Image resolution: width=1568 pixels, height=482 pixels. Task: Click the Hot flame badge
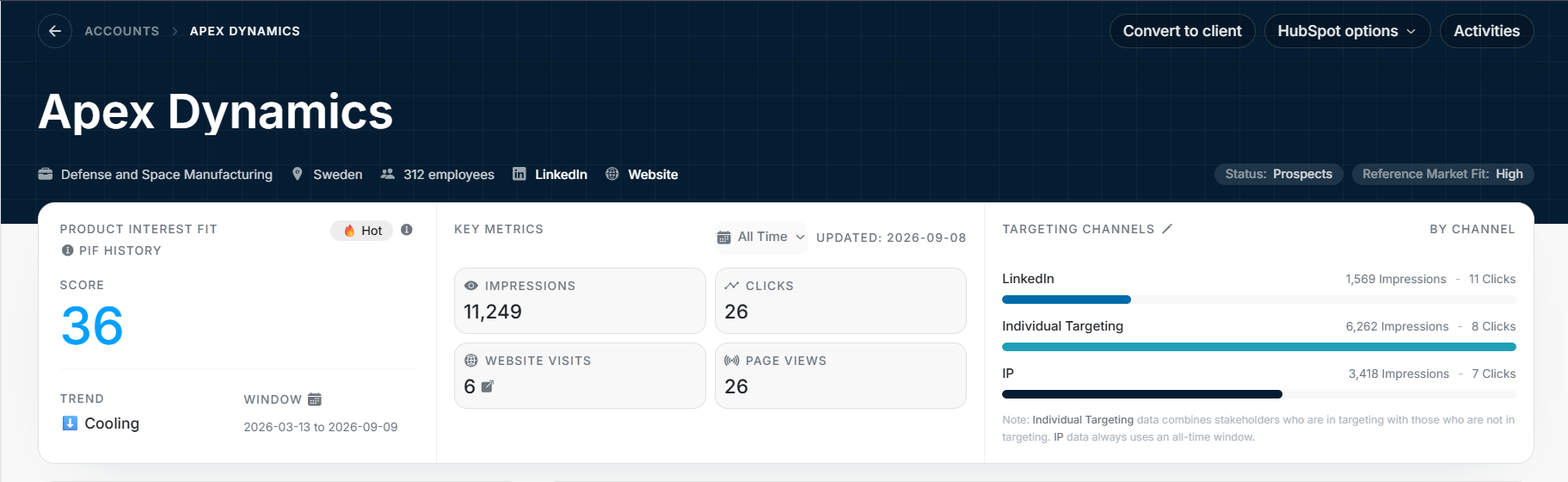tap(362, 231)
